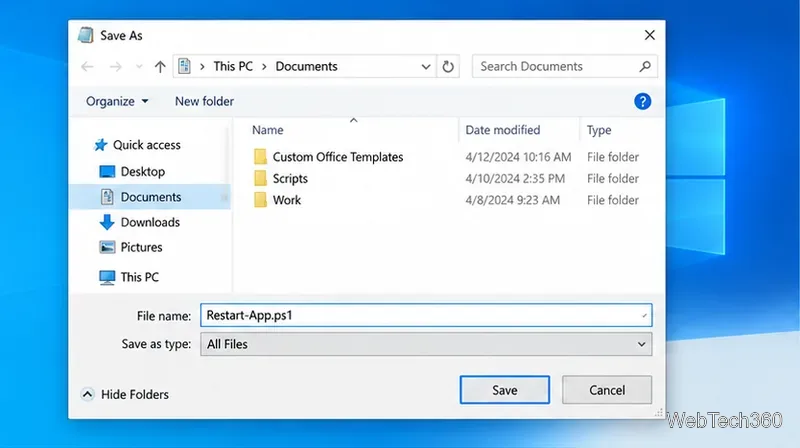Click the Back navigation arrow
800x448 pixels.
(x=87, y=66)
